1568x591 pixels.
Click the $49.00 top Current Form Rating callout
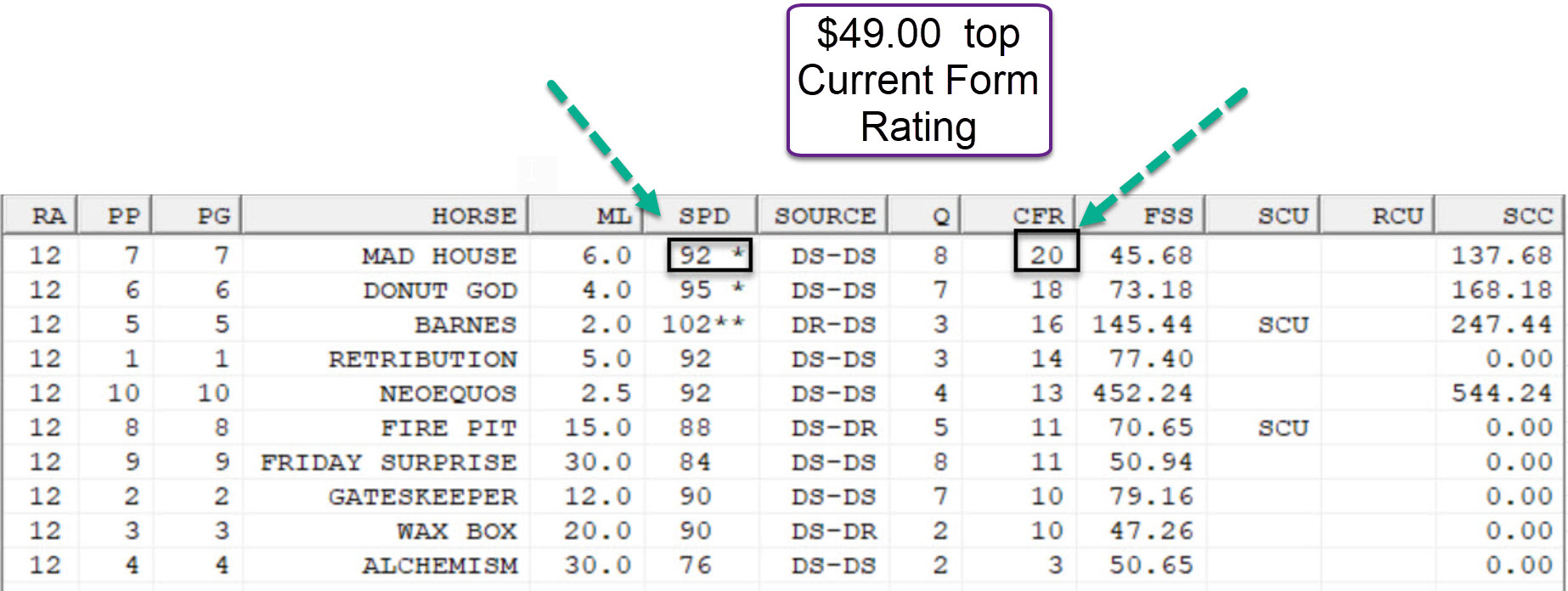click(x=918, y=81)
